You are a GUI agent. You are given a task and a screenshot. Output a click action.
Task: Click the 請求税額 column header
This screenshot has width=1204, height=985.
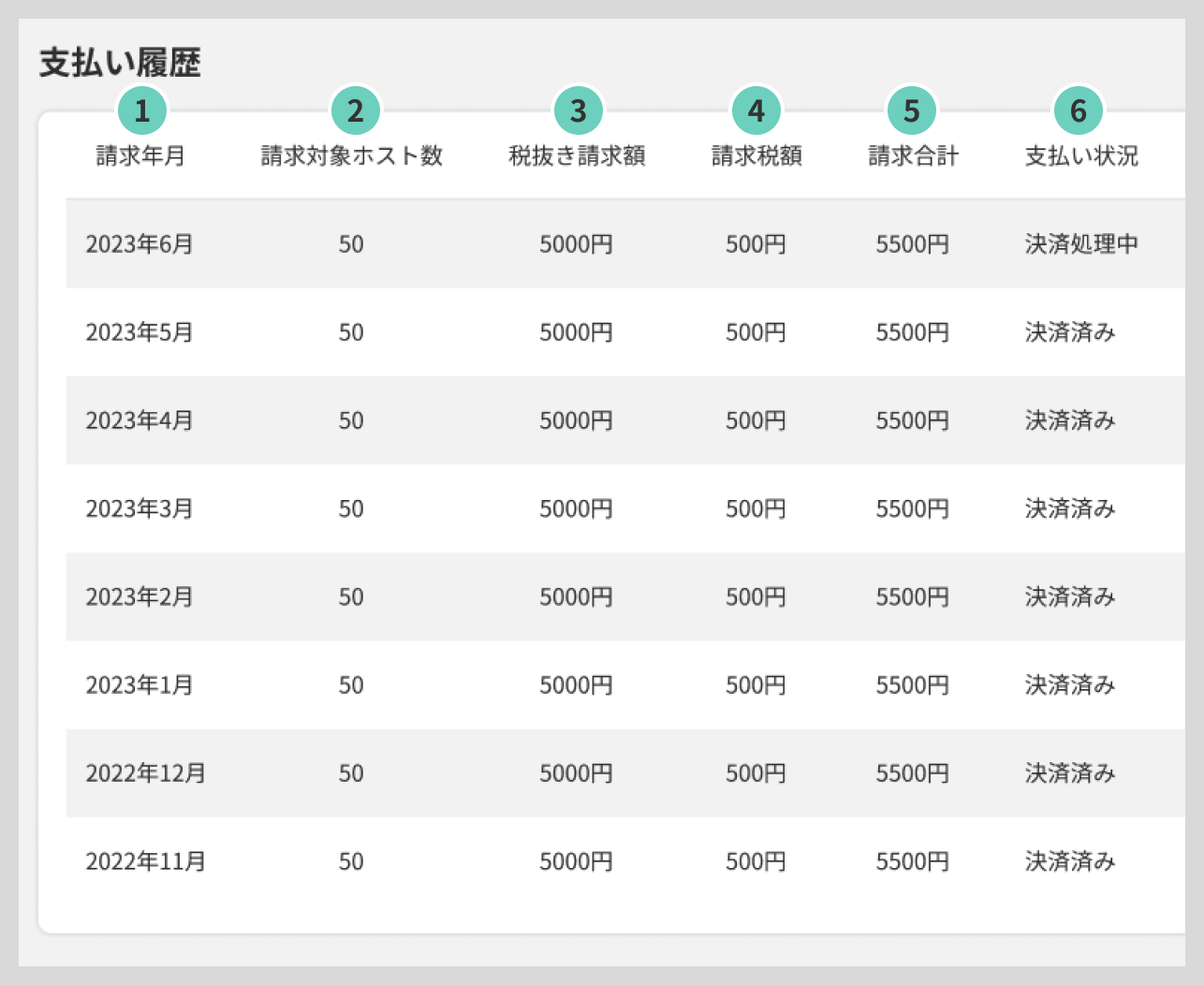point(756,156)
